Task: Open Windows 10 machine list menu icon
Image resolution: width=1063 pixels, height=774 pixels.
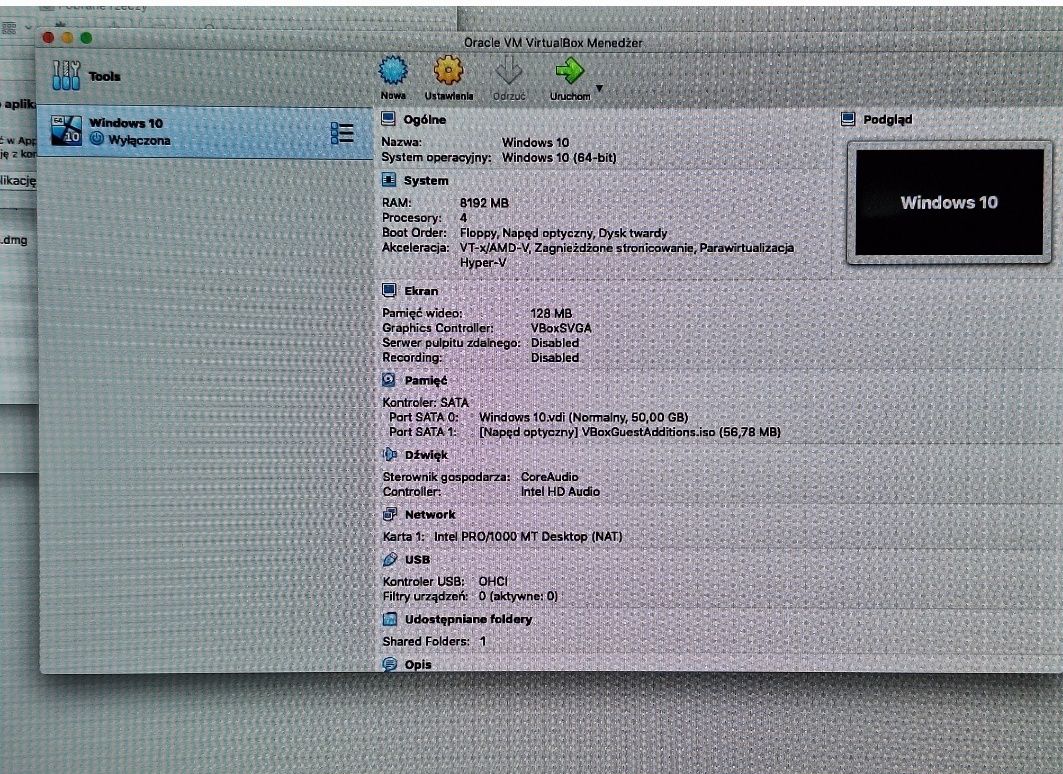Action: (x=342, y=133)
